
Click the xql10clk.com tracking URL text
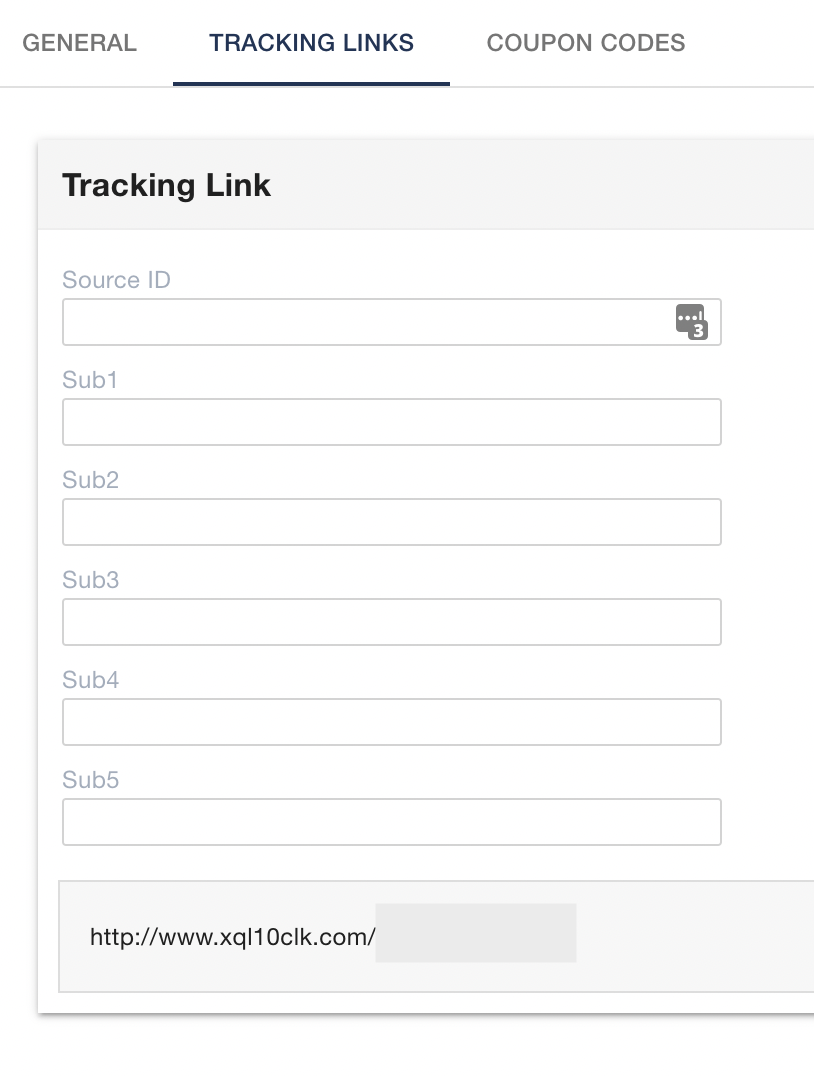[232, 937]
